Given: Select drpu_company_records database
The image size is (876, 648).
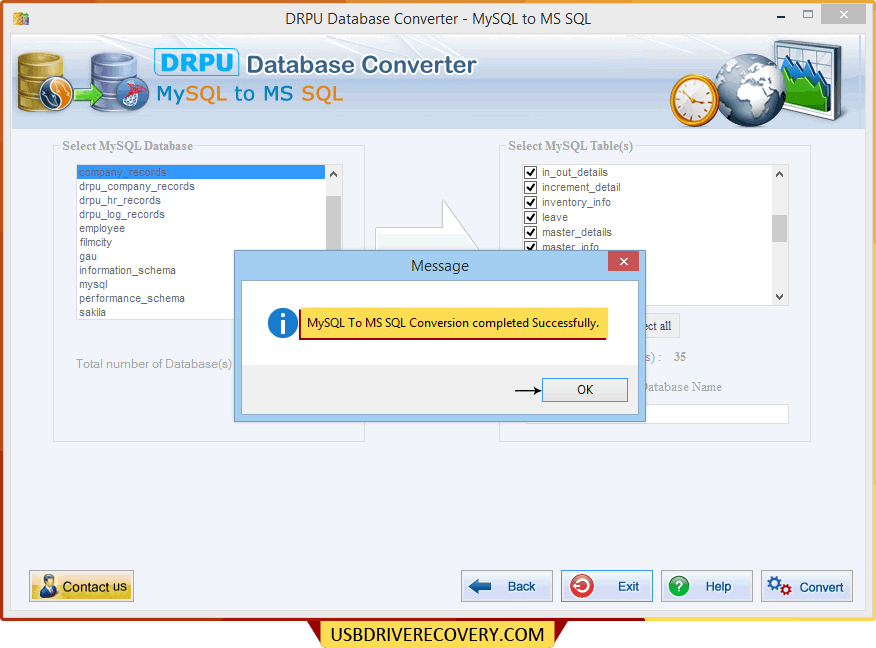Looking at the screenshot, I should click(x=201, y=186).
